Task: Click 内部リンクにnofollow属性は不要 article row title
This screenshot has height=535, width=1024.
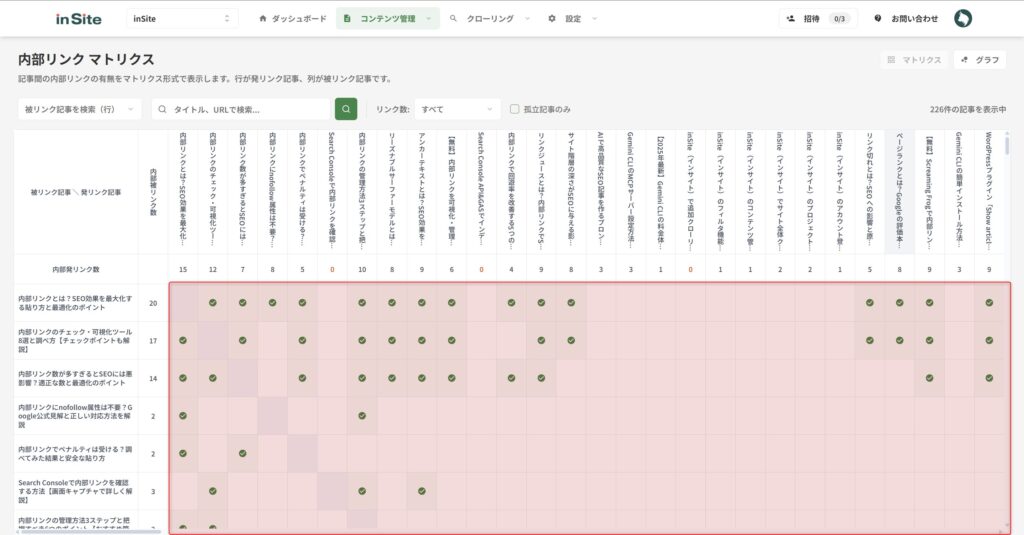Action: tap(75, 415)
